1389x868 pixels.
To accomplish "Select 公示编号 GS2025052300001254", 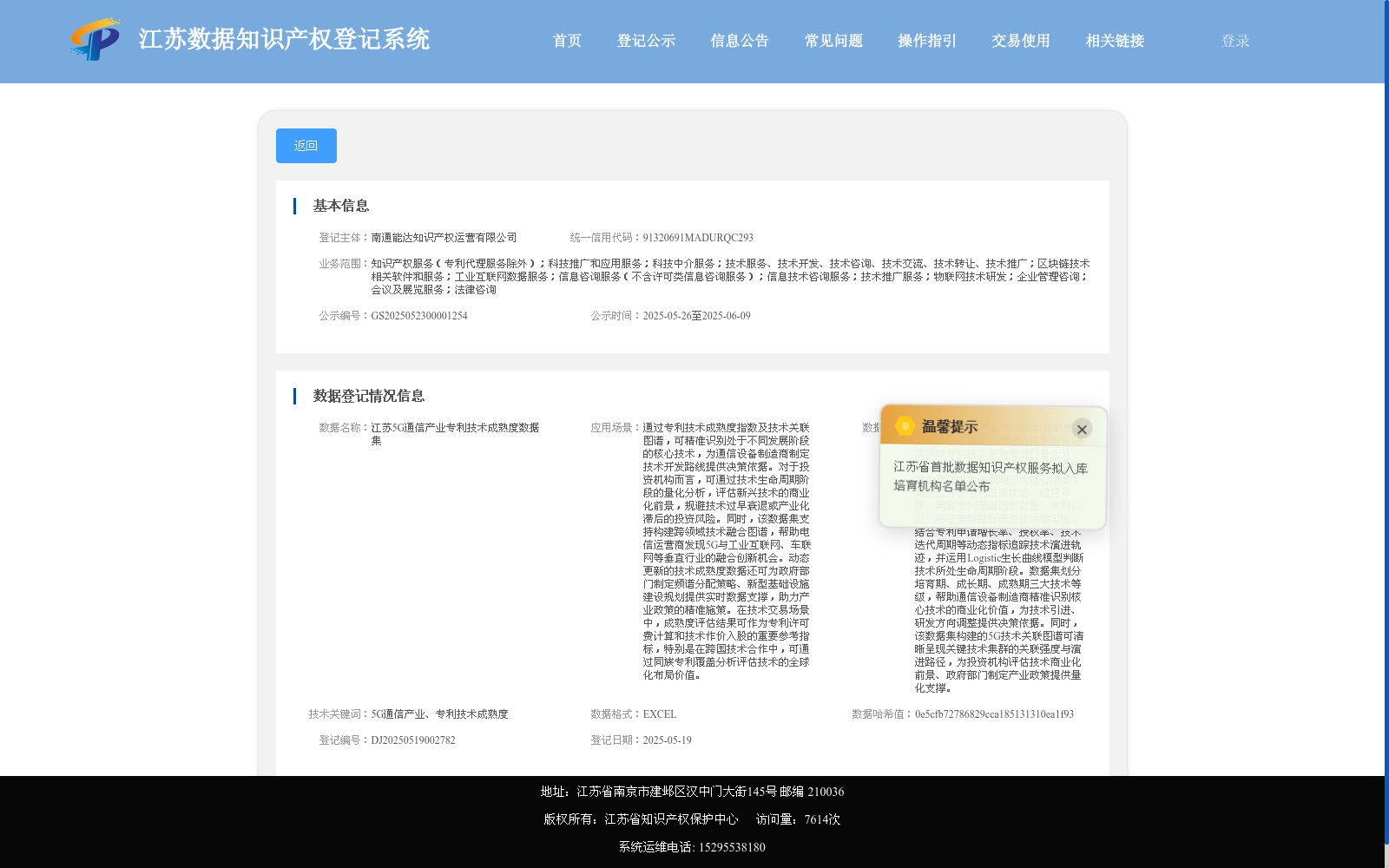I will click(x=419, y=316).
